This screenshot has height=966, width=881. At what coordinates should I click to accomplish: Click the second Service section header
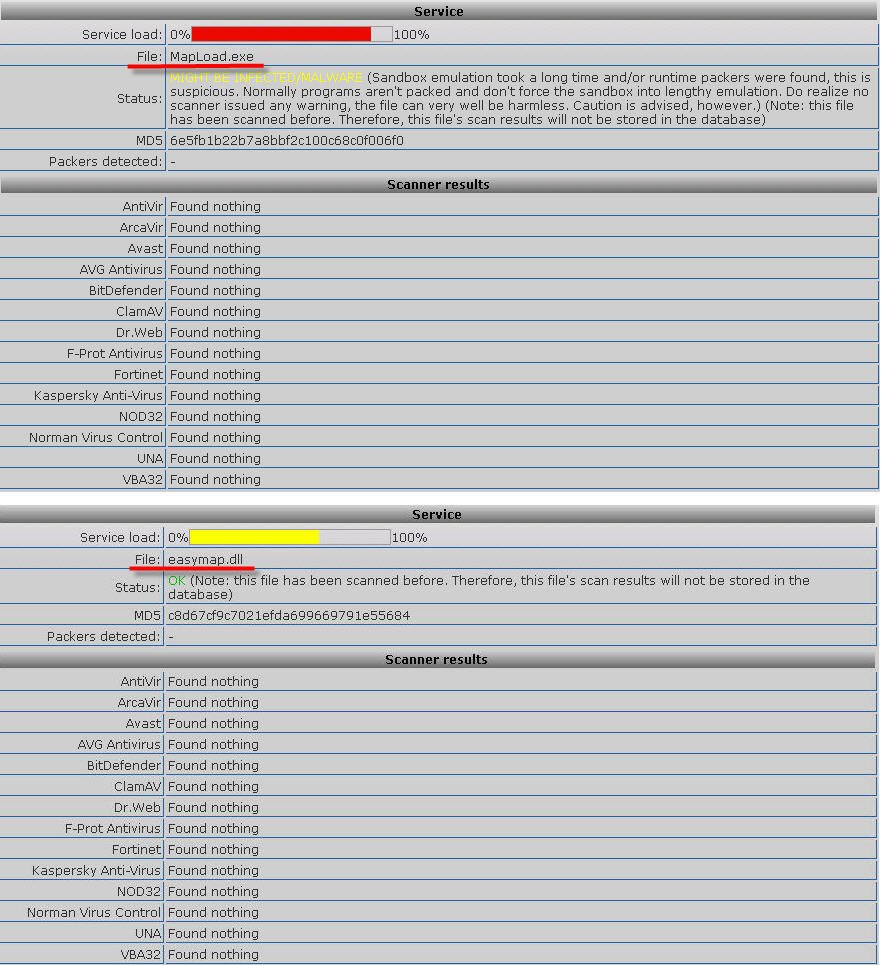437,514
